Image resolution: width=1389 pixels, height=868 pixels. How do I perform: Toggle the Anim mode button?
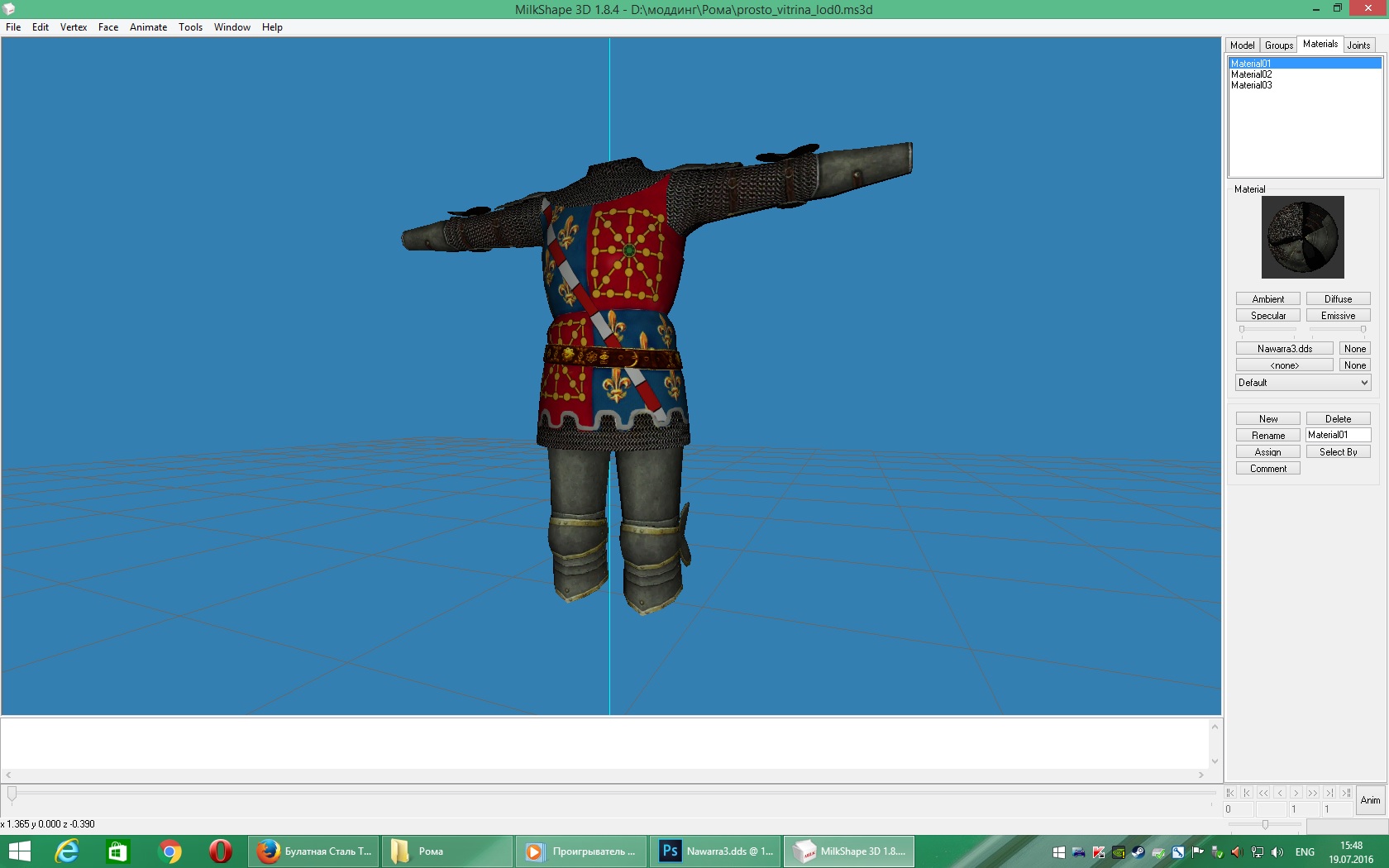point(1371,800)
